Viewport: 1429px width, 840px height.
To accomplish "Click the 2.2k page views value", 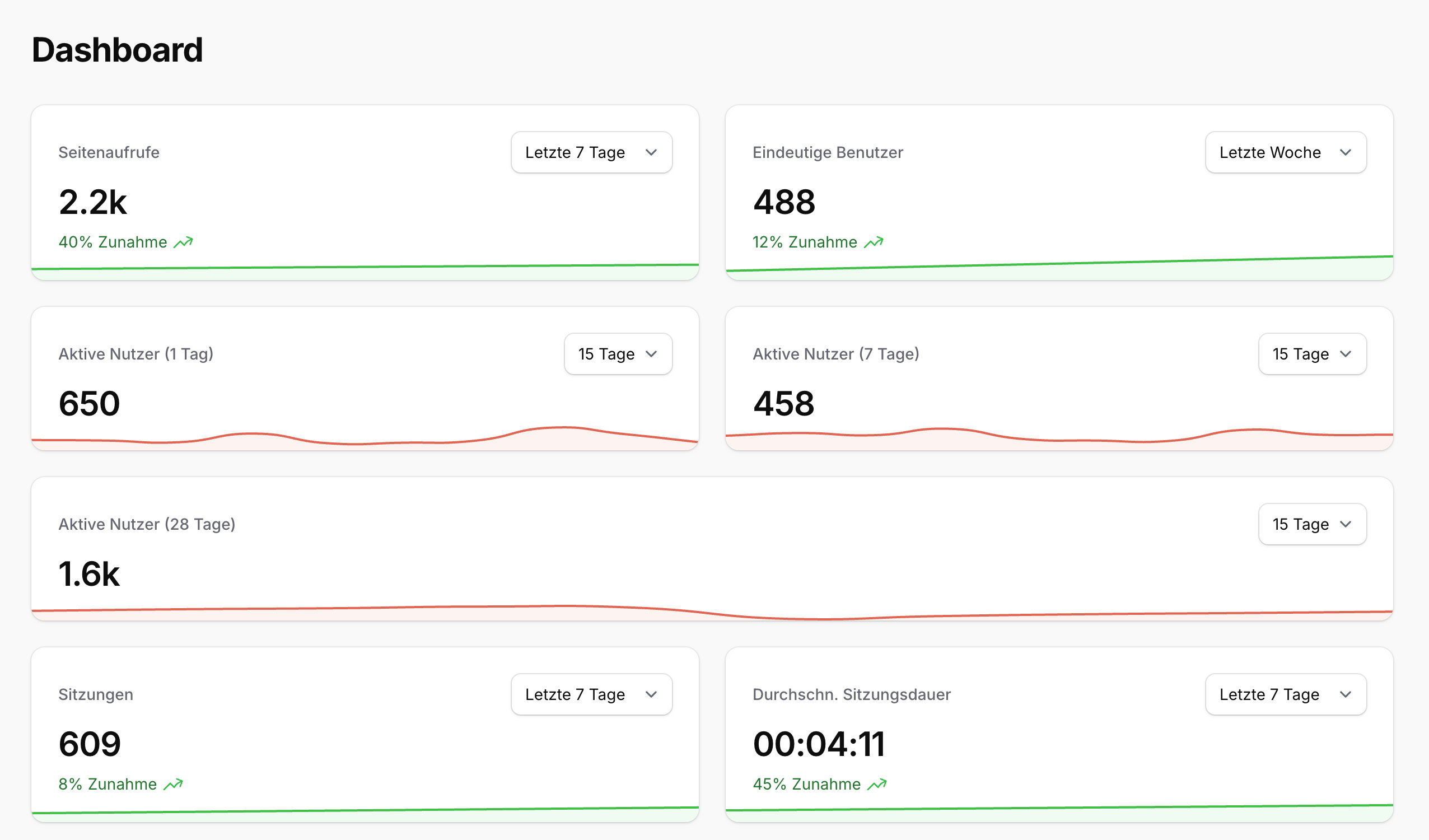I will pyautogui.click(x=92, y=203).
